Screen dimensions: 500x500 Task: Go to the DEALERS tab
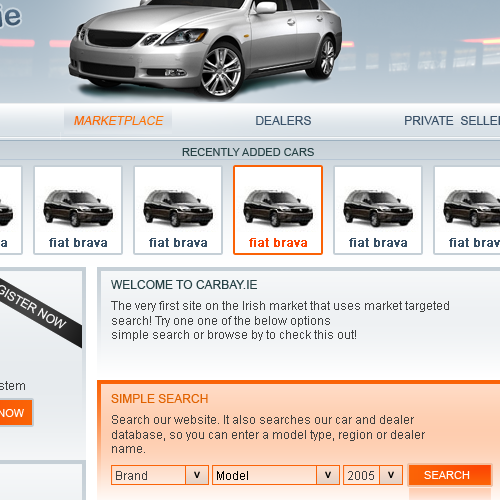coord(283,121)
